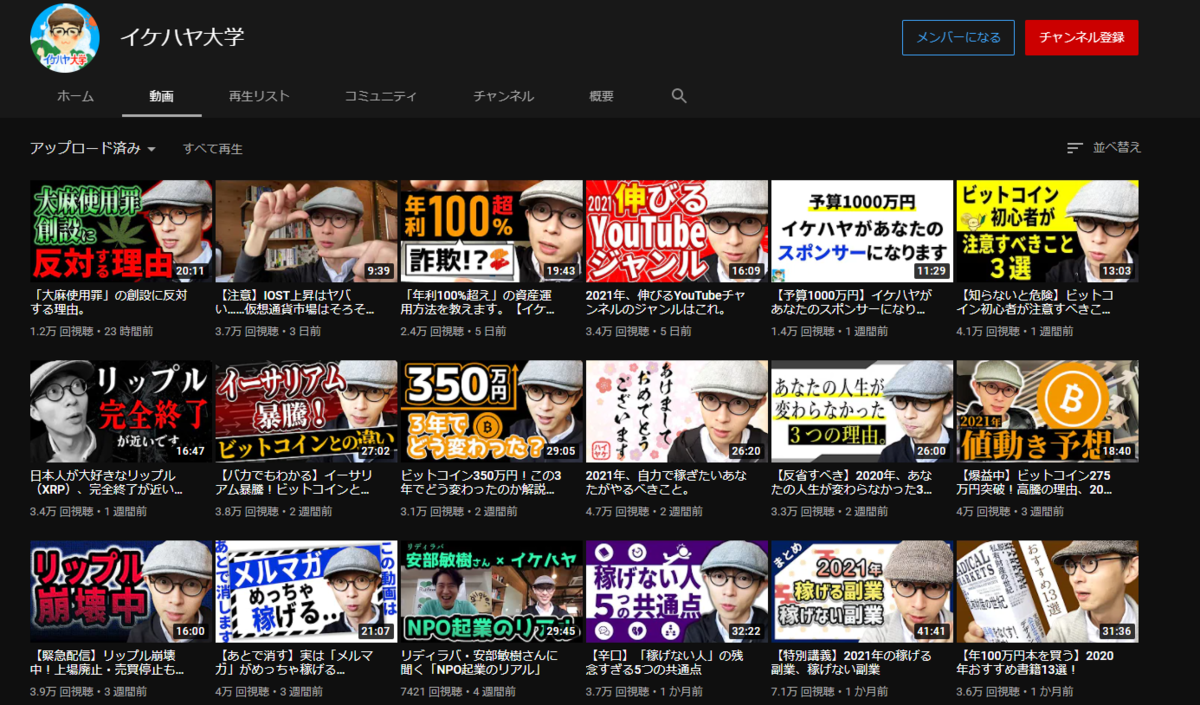Screen dimensions: 1200x705
Task: Click the メンバーになる button
Action: click(958, 38)
